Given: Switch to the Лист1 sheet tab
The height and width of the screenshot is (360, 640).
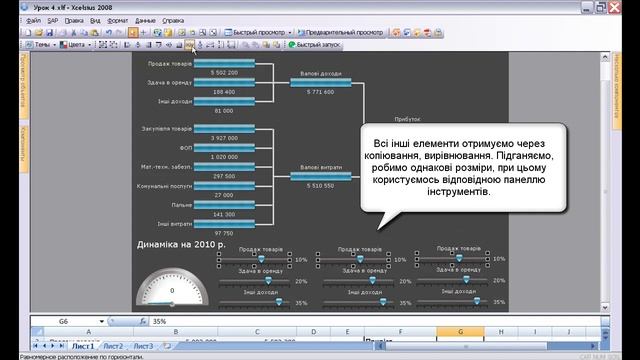Looking at the screenshot, I should (x=83, y=346).
